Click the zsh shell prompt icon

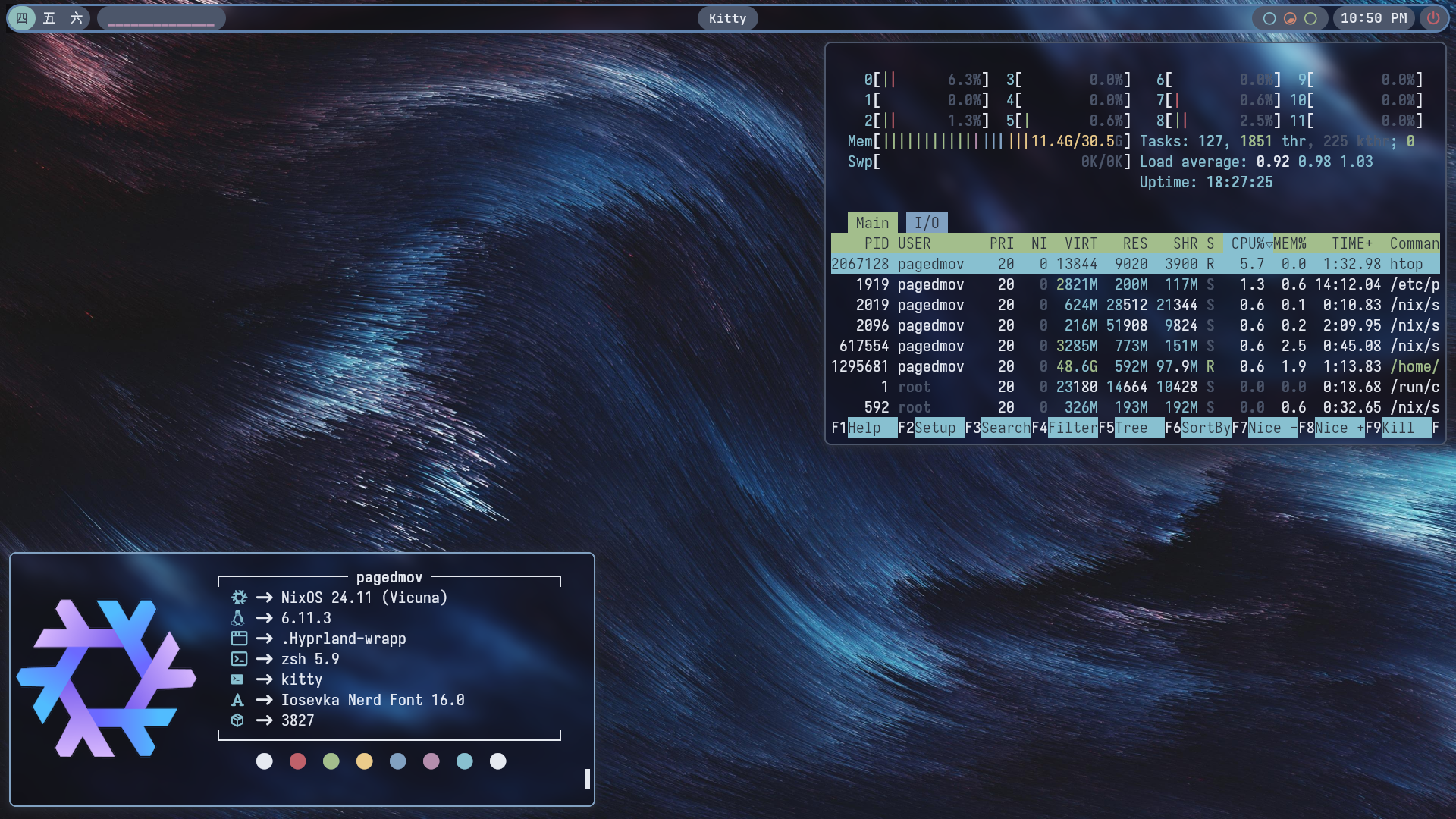coord(238,659)
